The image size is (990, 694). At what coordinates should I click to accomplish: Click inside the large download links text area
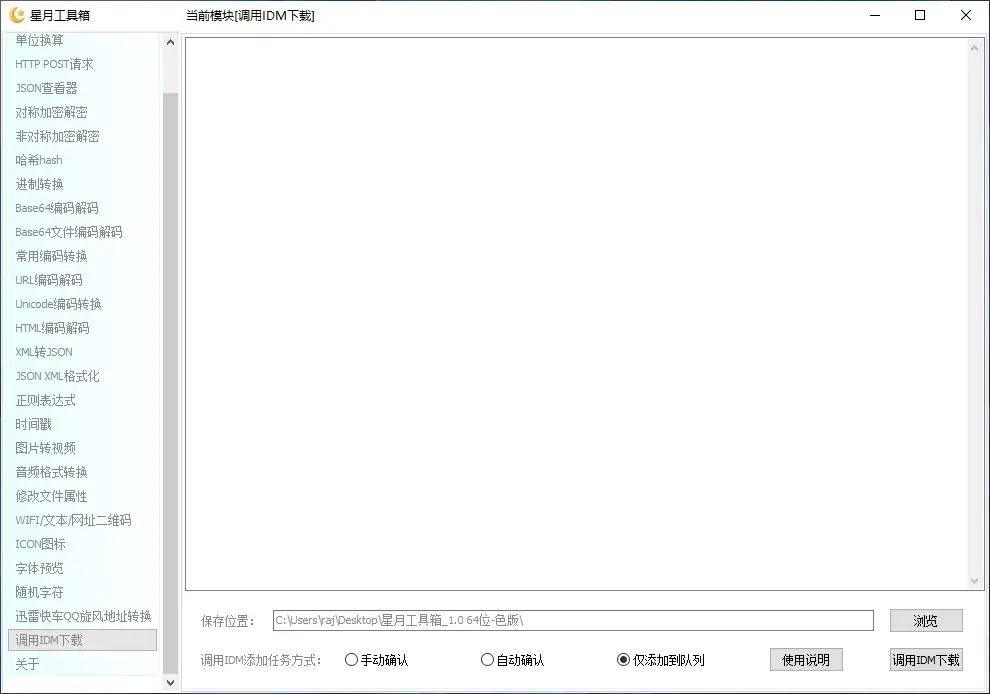576,314
